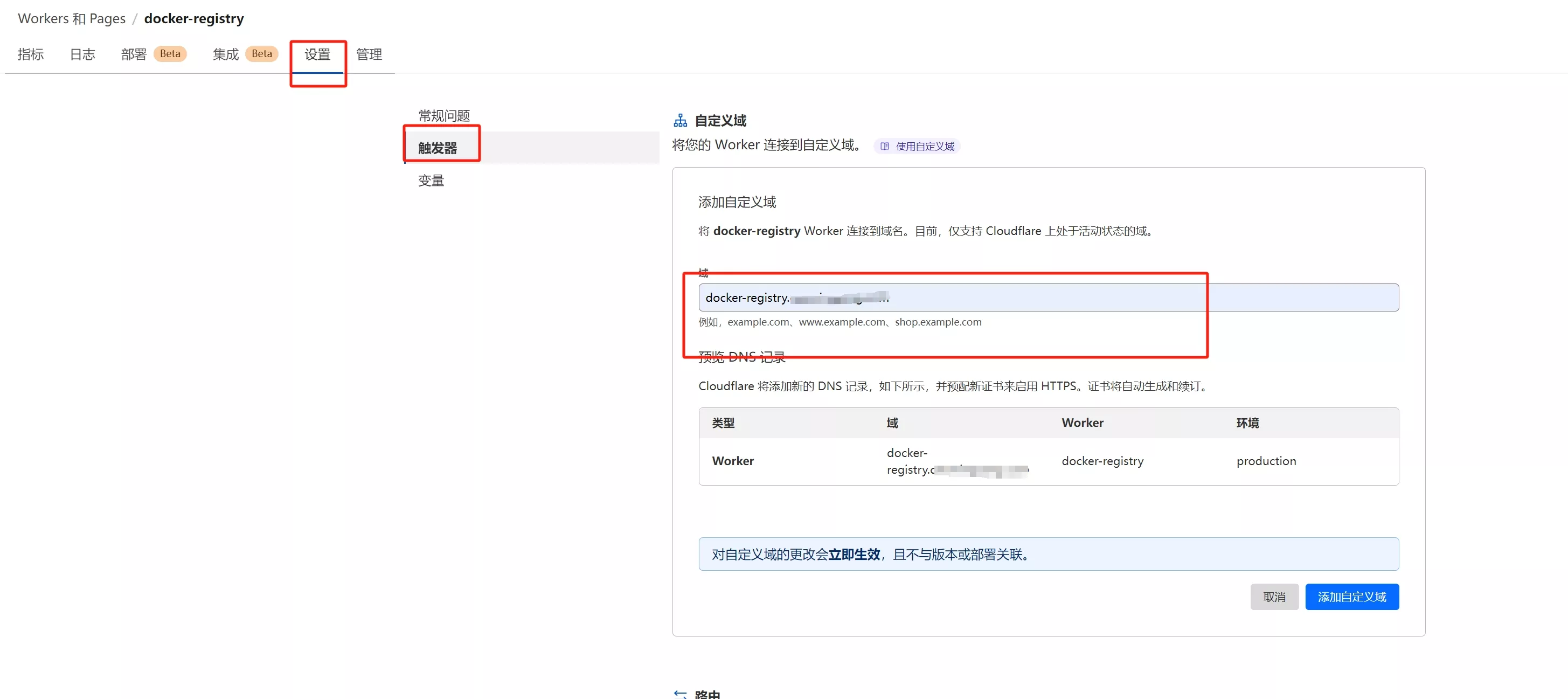Open the 管理 tab
This screenshot has height=699, width=1568.
[369, 54]
